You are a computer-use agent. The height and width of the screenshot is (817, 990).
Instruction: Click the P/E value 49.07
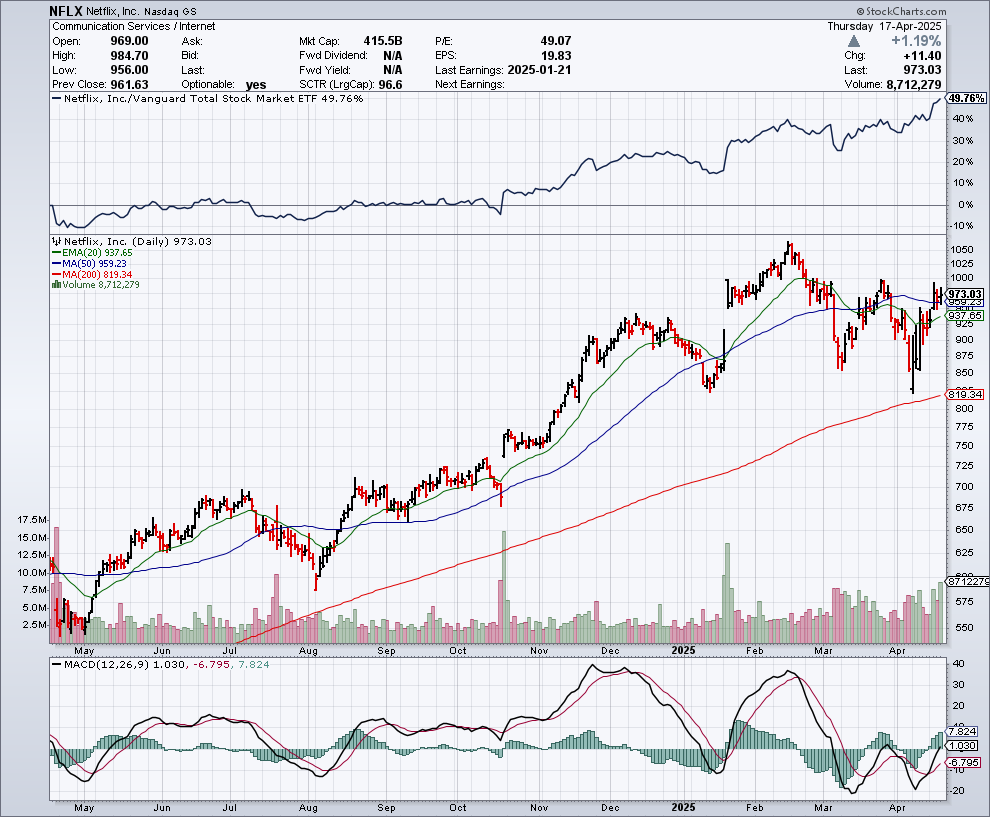click(x=556, y=41)
